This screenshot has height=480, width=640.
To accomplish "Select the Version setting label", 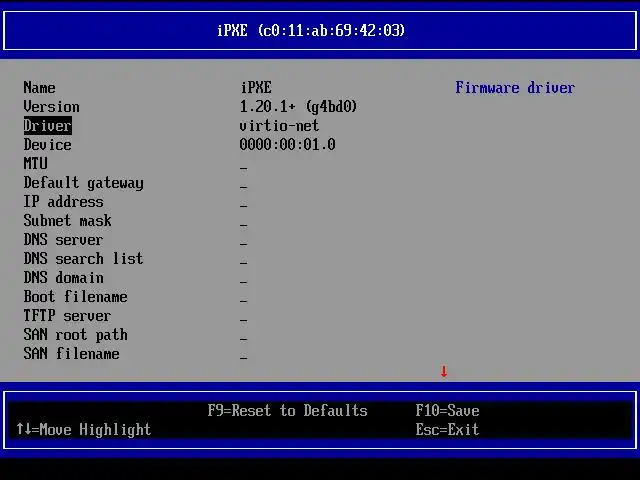I will pos(51,107).
